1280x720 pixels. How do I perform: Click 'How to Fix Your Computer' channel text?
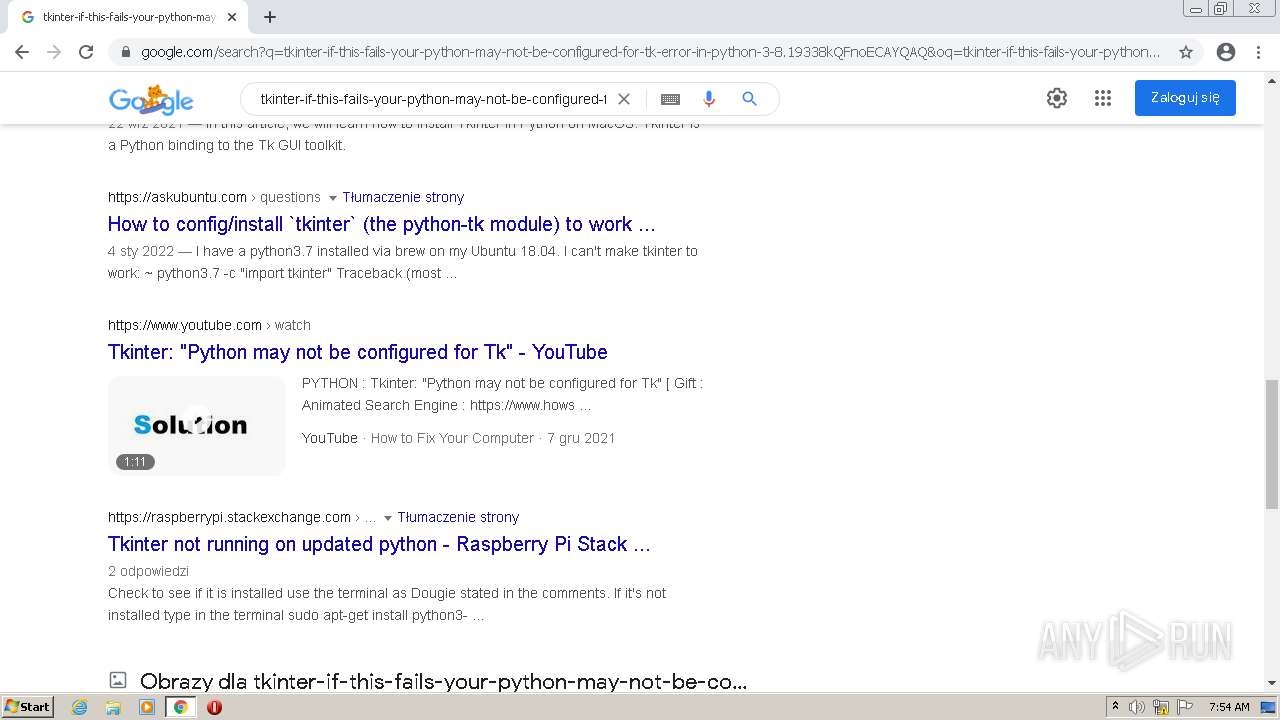(x=452, y=438)
